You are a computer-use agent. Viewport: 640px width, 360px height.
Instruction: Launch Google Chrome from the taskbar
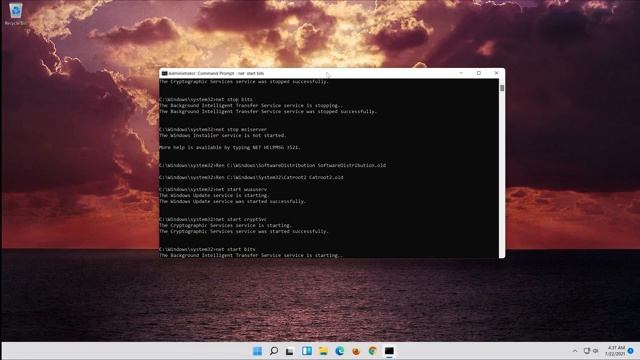click(372, 351)
